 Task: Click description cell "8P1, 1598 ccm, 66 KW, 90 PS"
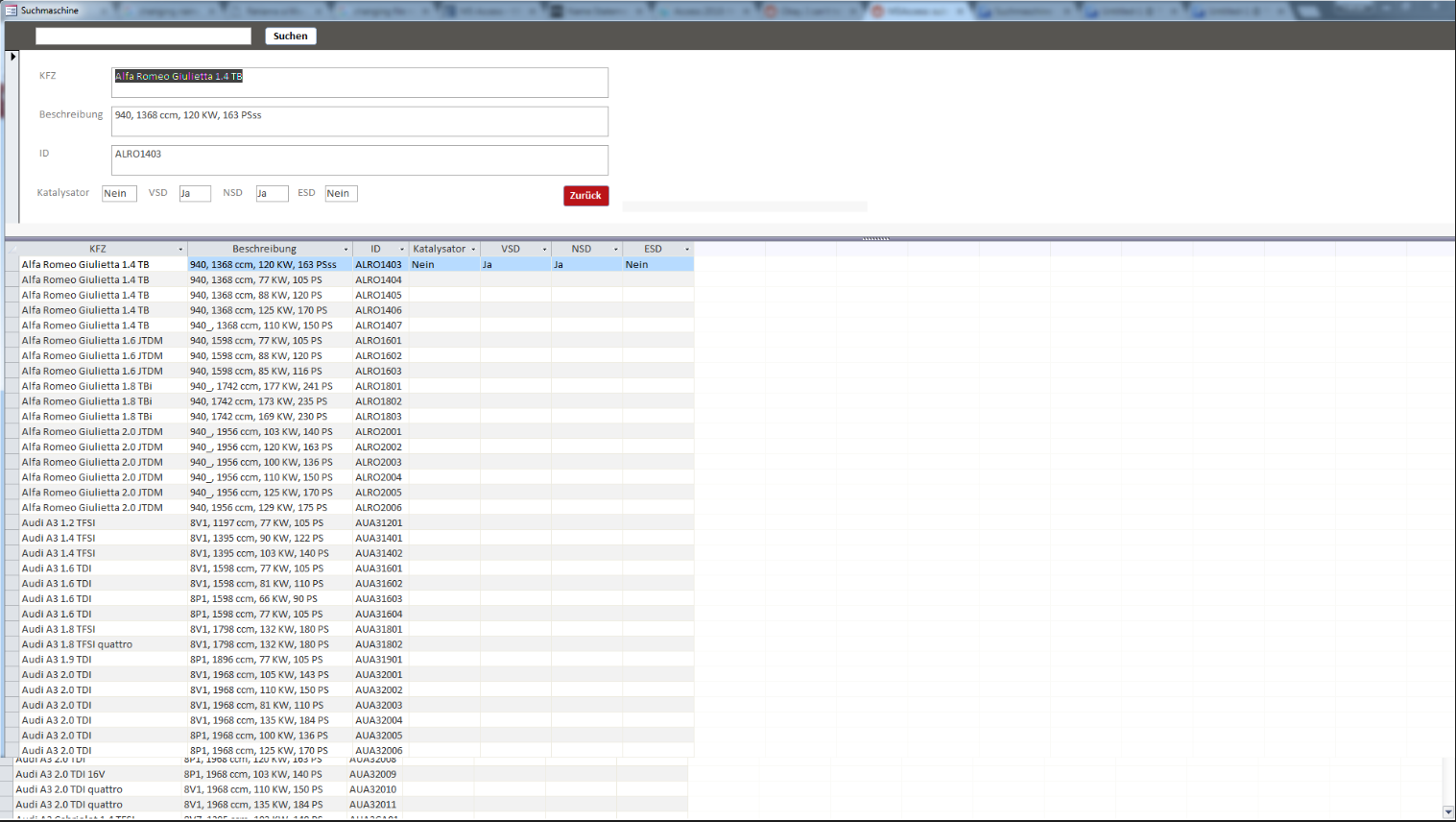[271, 599]
